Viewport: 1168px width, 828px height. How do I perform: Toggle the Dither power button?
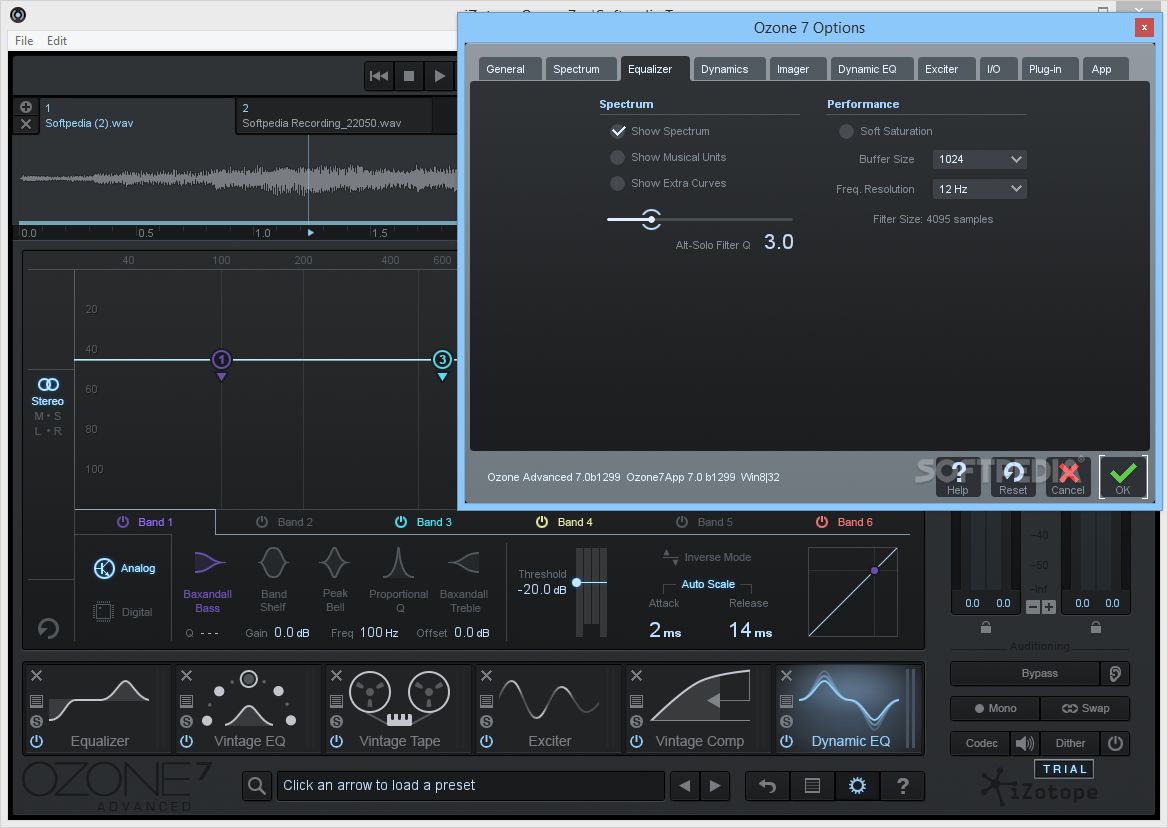tap(1115, 743)
